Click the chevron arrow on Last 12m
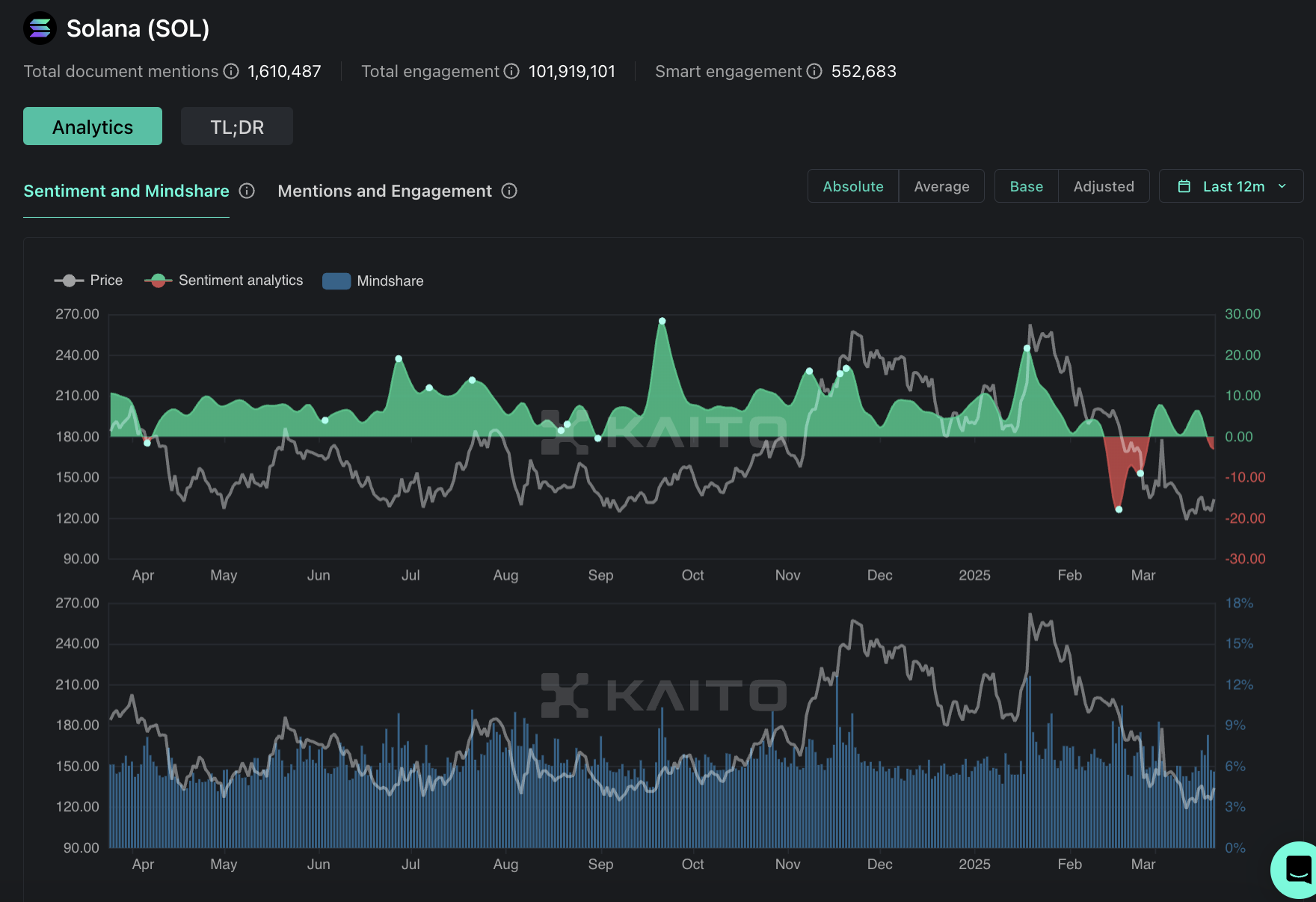Image resolution: width=1316 pixels, height=902 pixels. (1282, 186)
